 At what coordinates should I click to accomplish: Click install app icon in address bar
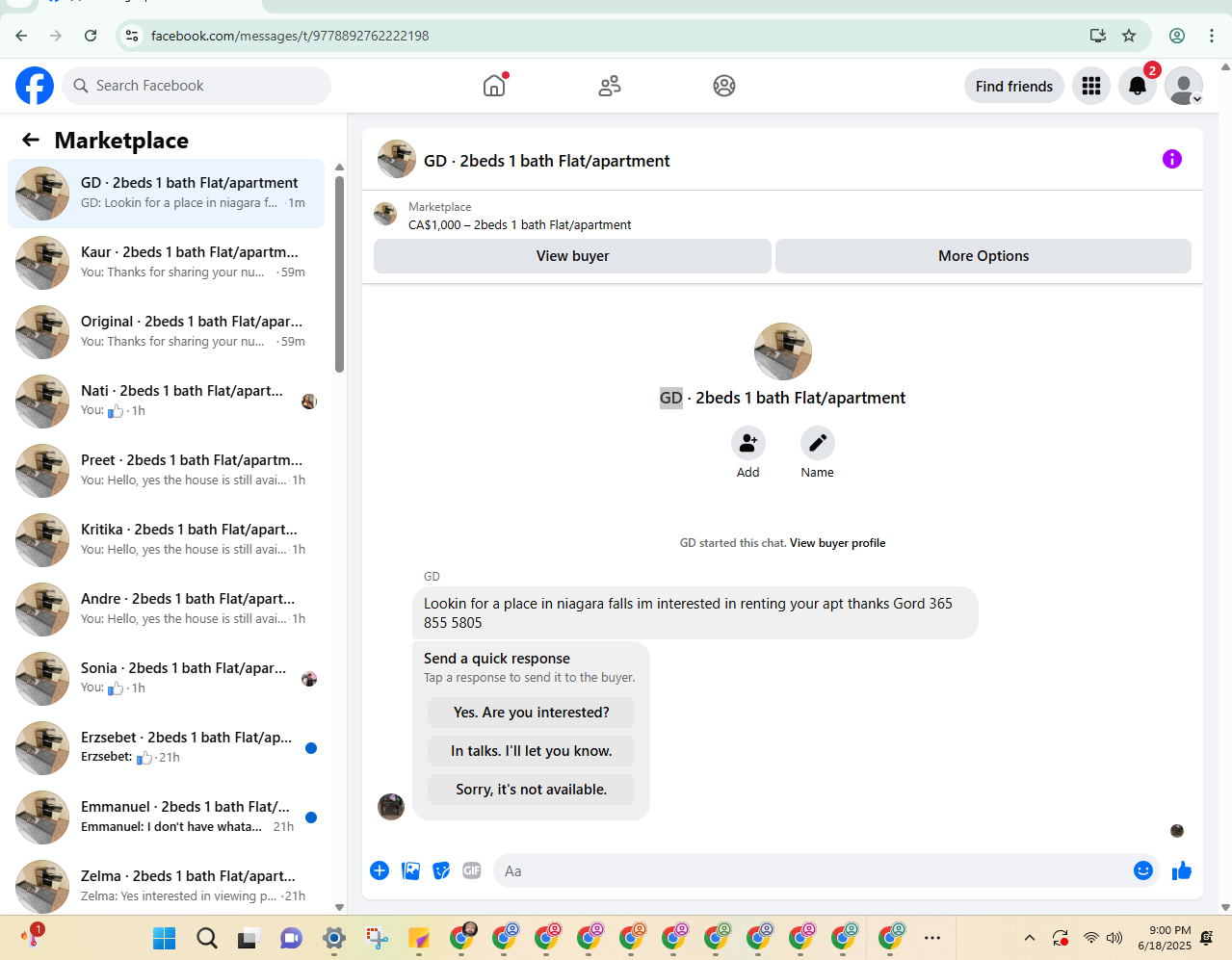(x=1098, y=36)
